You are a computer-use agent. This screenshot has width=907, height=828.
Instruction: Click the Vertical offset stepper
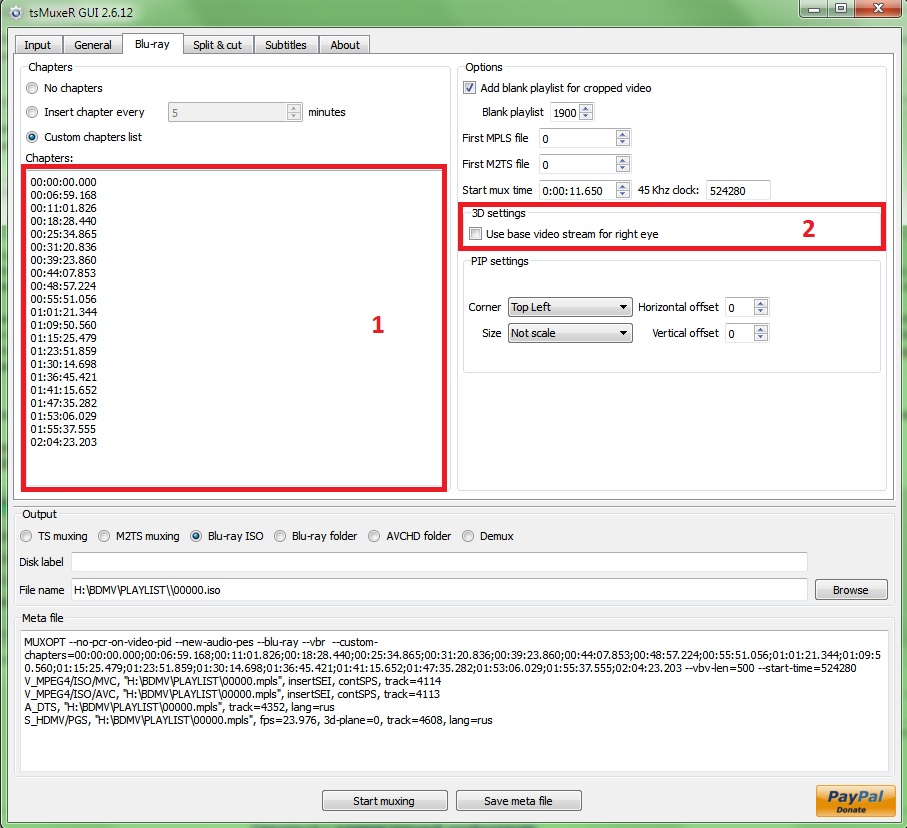tap(761, 333)
